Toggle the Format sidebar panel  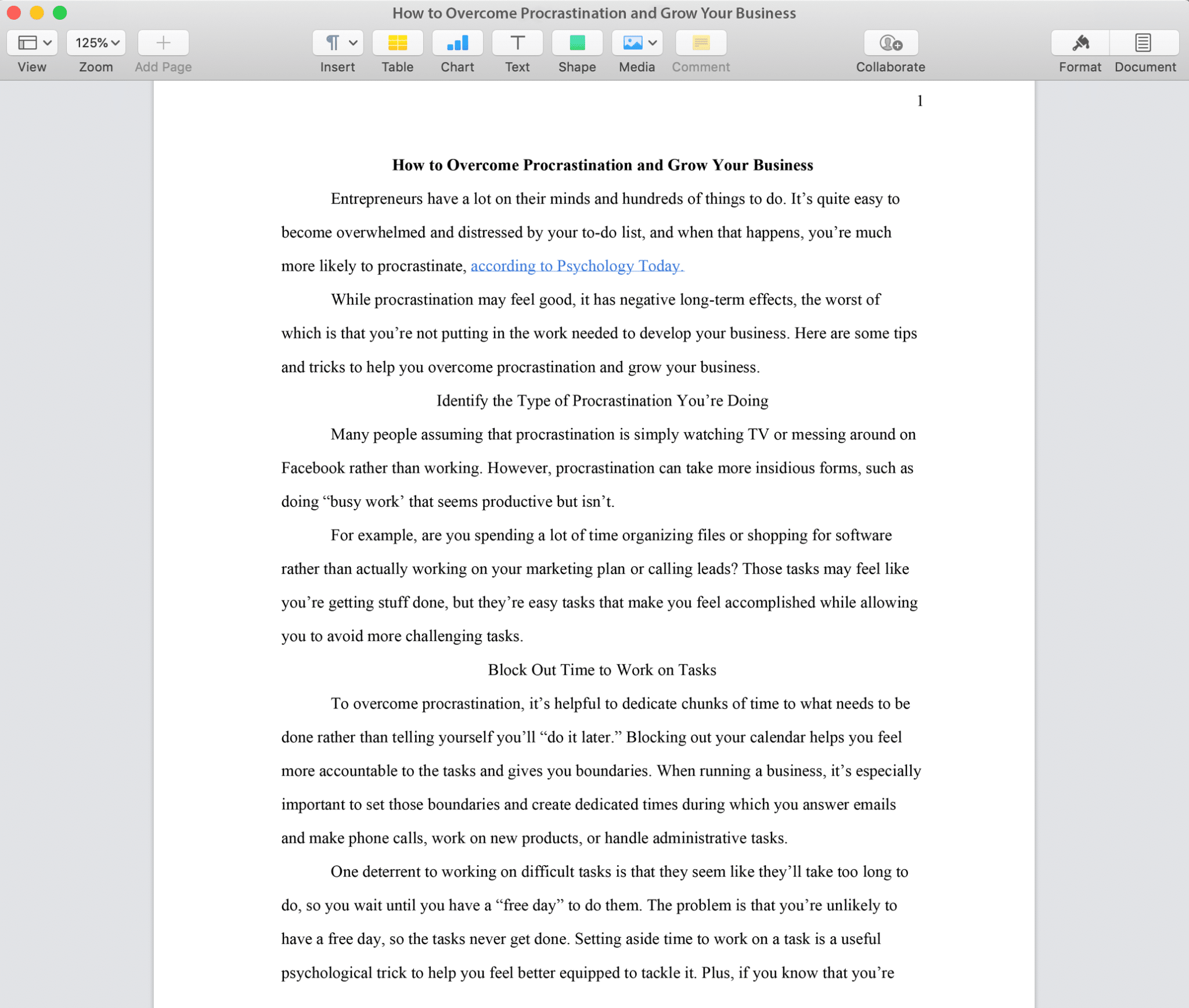pos(1080,42)
